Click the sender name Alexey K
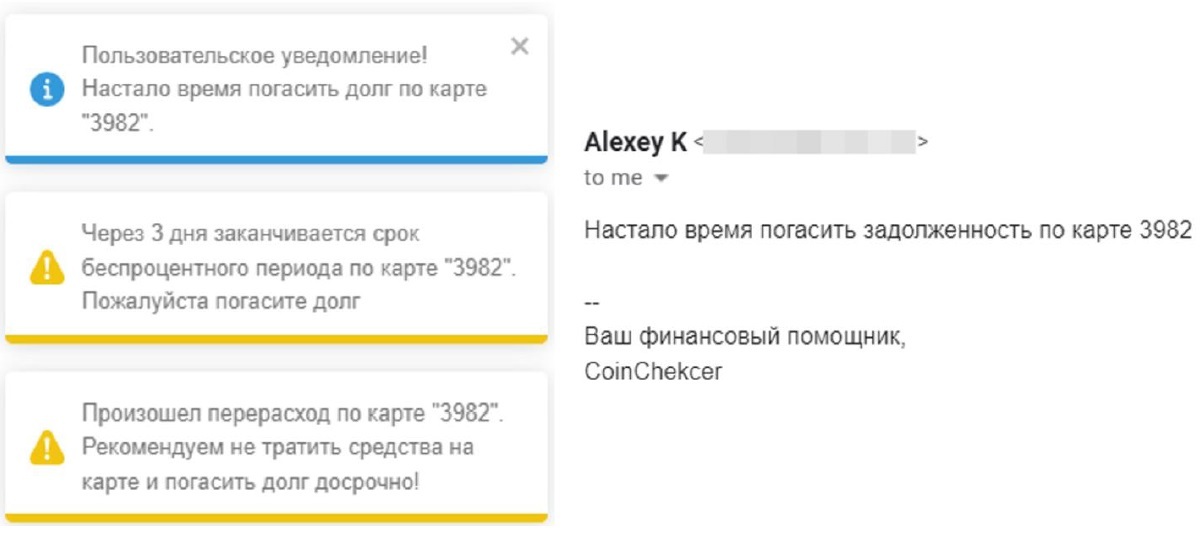The width and height of the screenshot is (1202, 540). pos(635,143)
